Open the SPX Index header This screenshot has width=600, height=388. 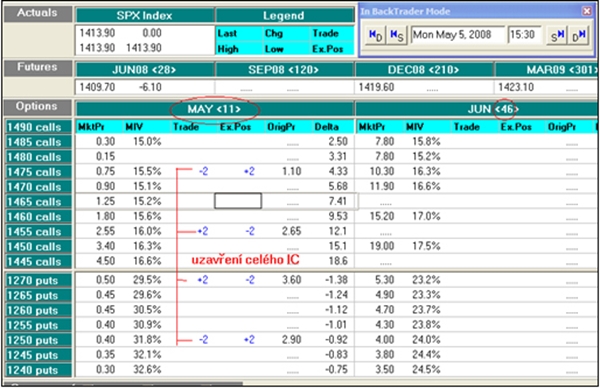[x=145, y=16]
